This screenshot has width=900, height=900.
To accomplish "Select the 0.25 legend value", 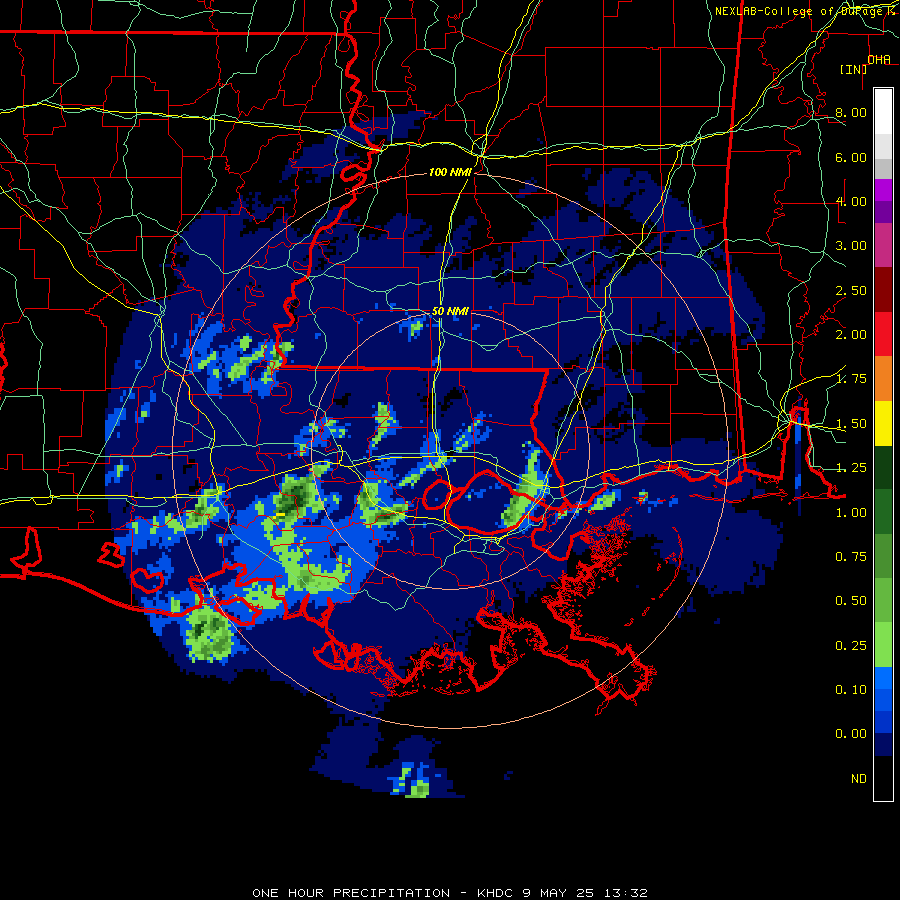I will tap(851, 646).
